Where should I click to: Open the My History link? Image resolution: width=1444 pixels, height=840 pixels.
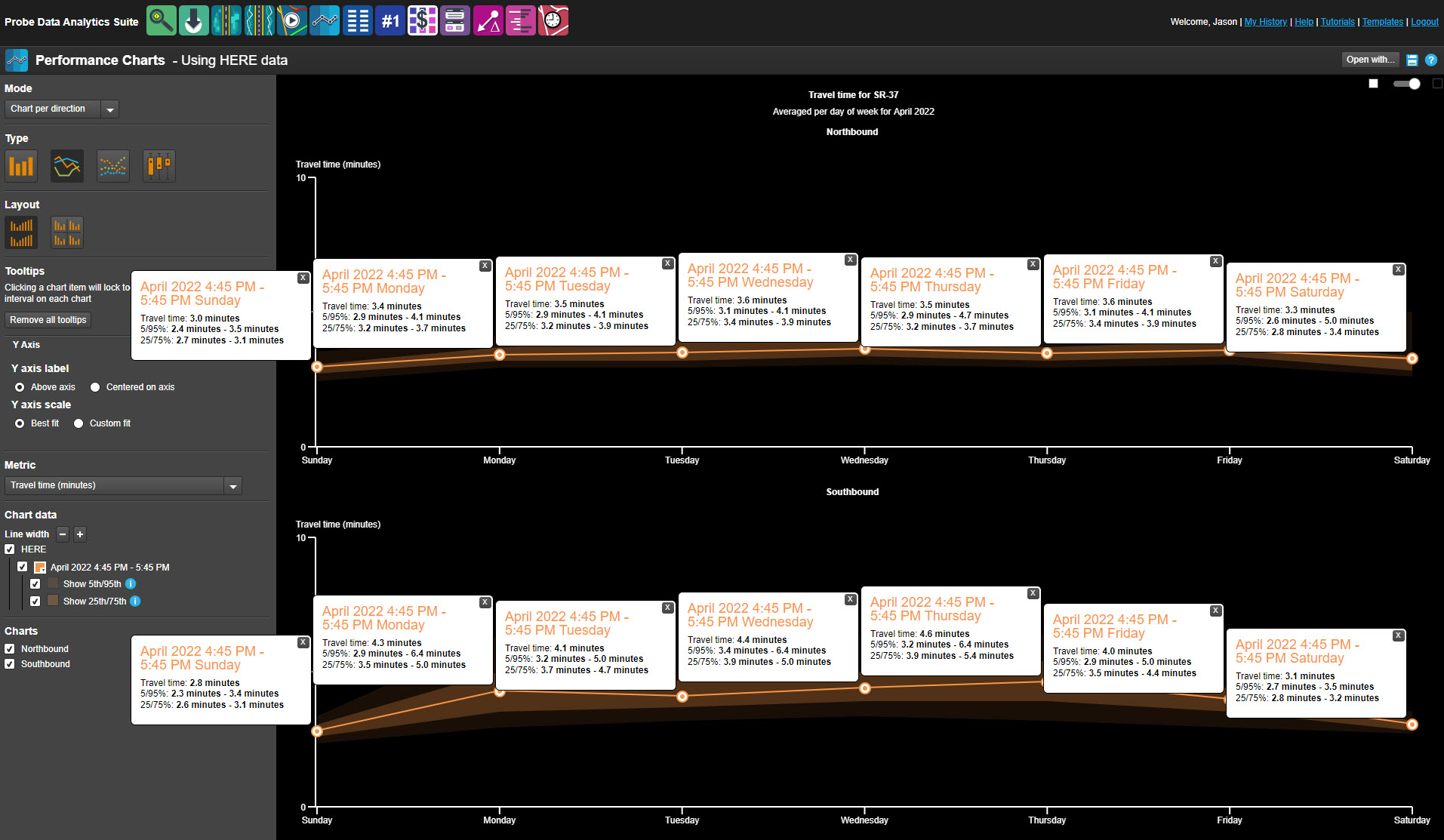[1266, 22]
